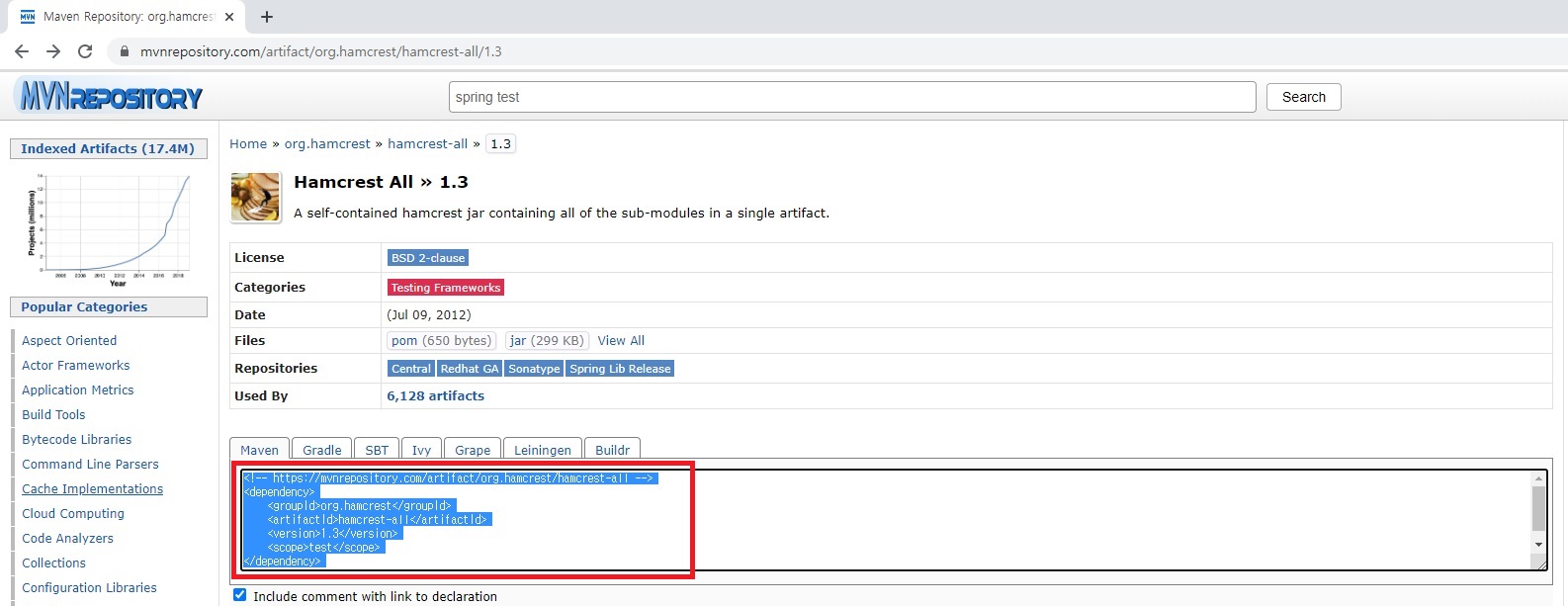Open a new browser tab with plus icon
The image size is (1568, 606).
(267, 17)
